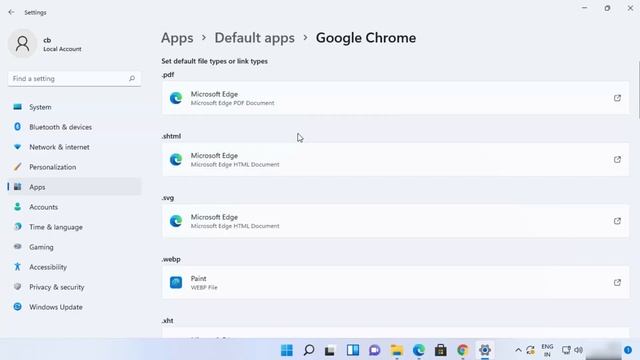Open the notification badge in tray

click(628, 350)
